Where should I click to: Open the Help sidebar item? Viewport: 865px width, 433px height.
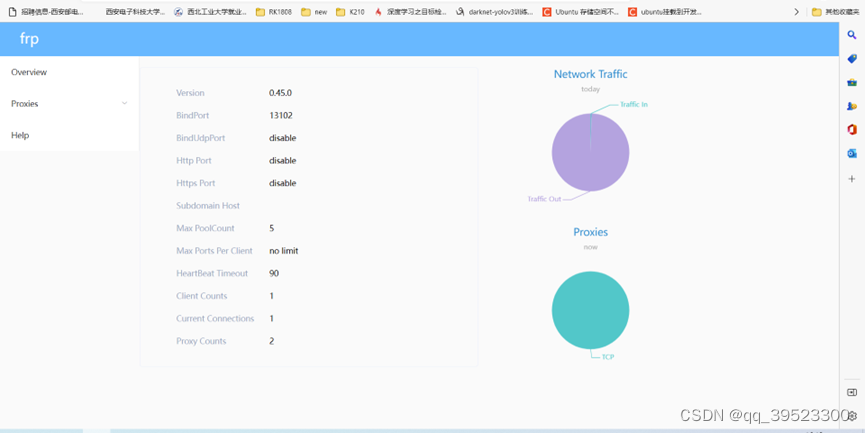click(x=69, y=135)
